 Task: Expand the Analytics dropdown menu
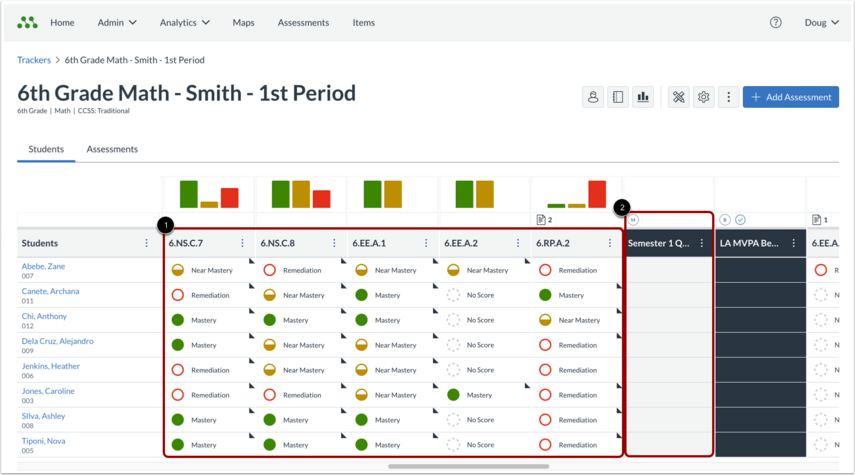click(x=184, y=22)
